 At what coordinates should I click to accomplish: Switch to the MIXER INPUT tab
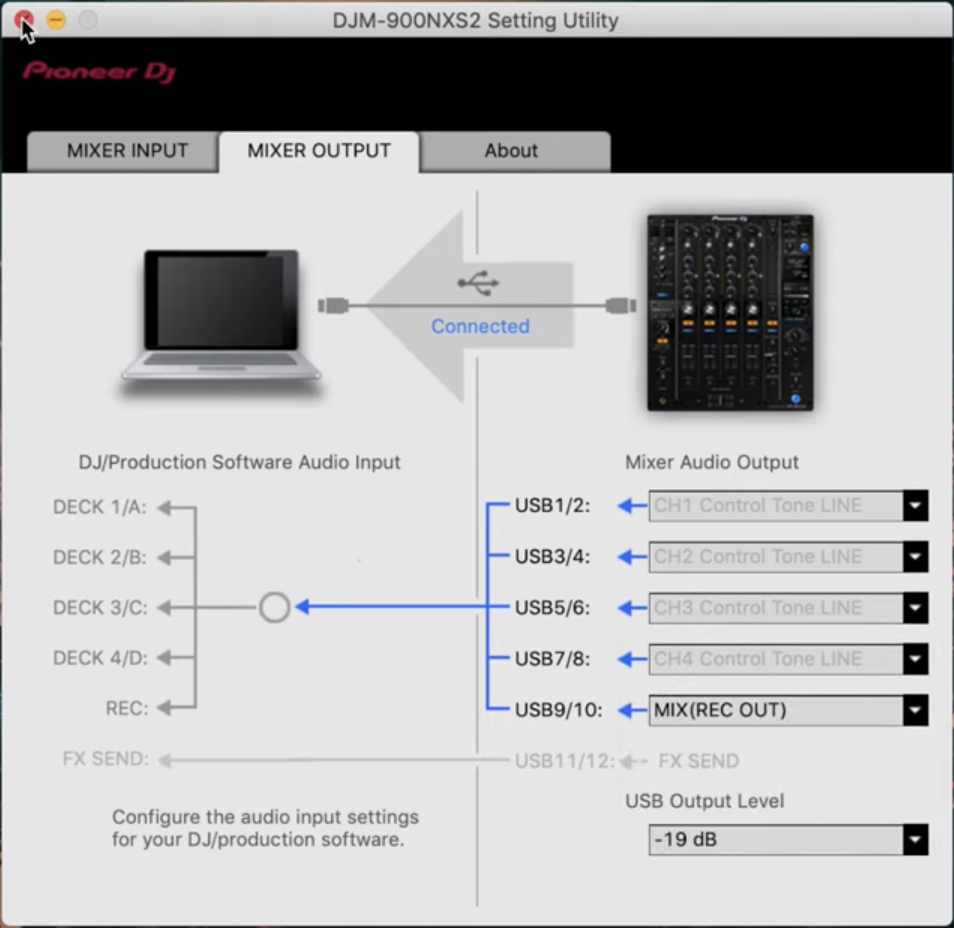(x=124, y=150)
